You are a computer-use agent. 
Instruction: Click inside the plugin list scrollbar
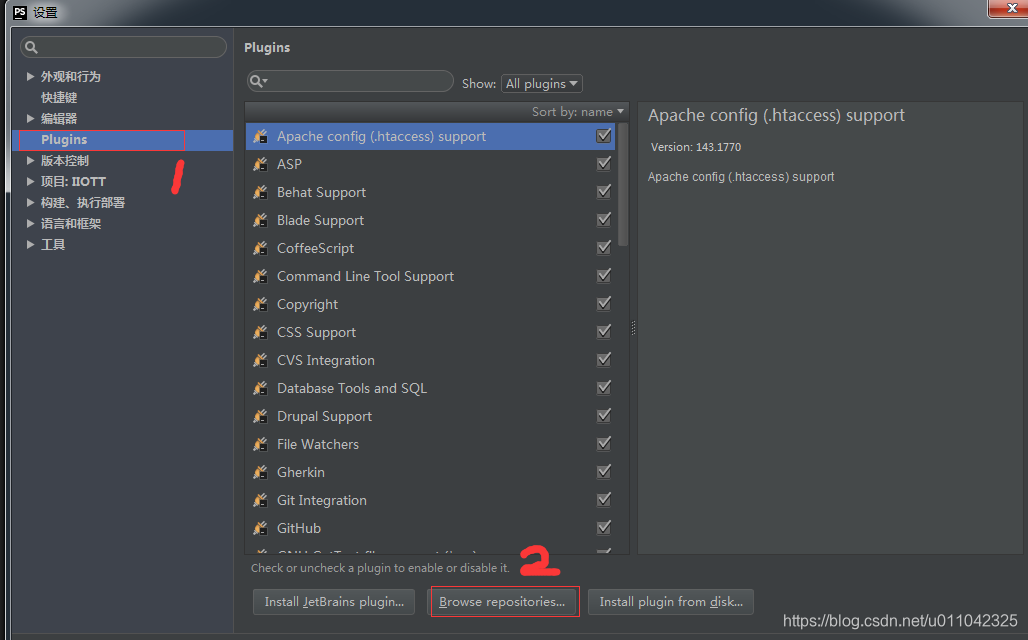(x=621, y=190)
